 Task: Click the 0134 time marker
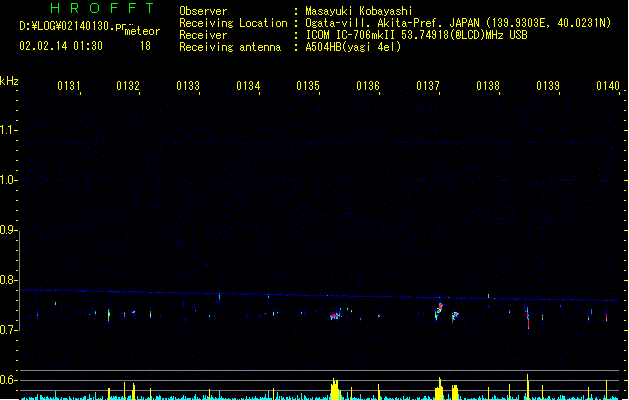pos(248,86)
